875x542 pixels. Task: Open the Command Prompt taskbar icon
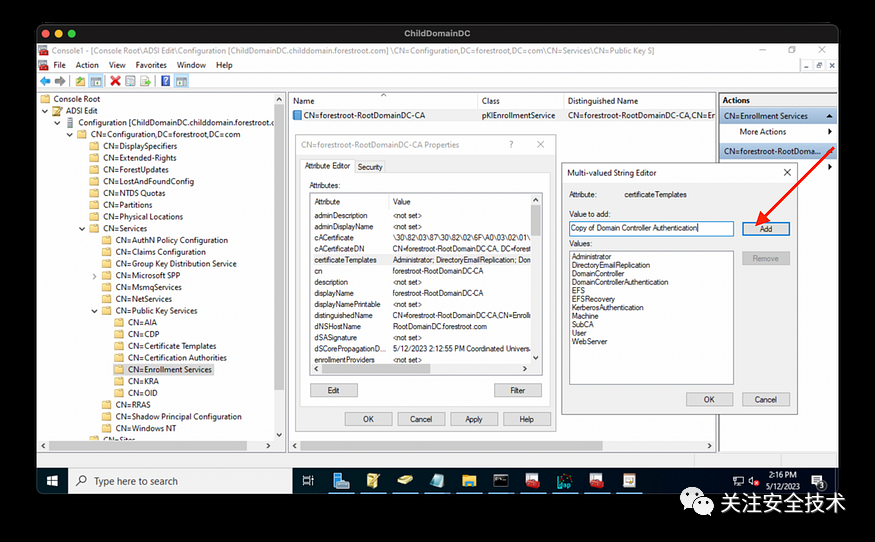coord(501,481)
